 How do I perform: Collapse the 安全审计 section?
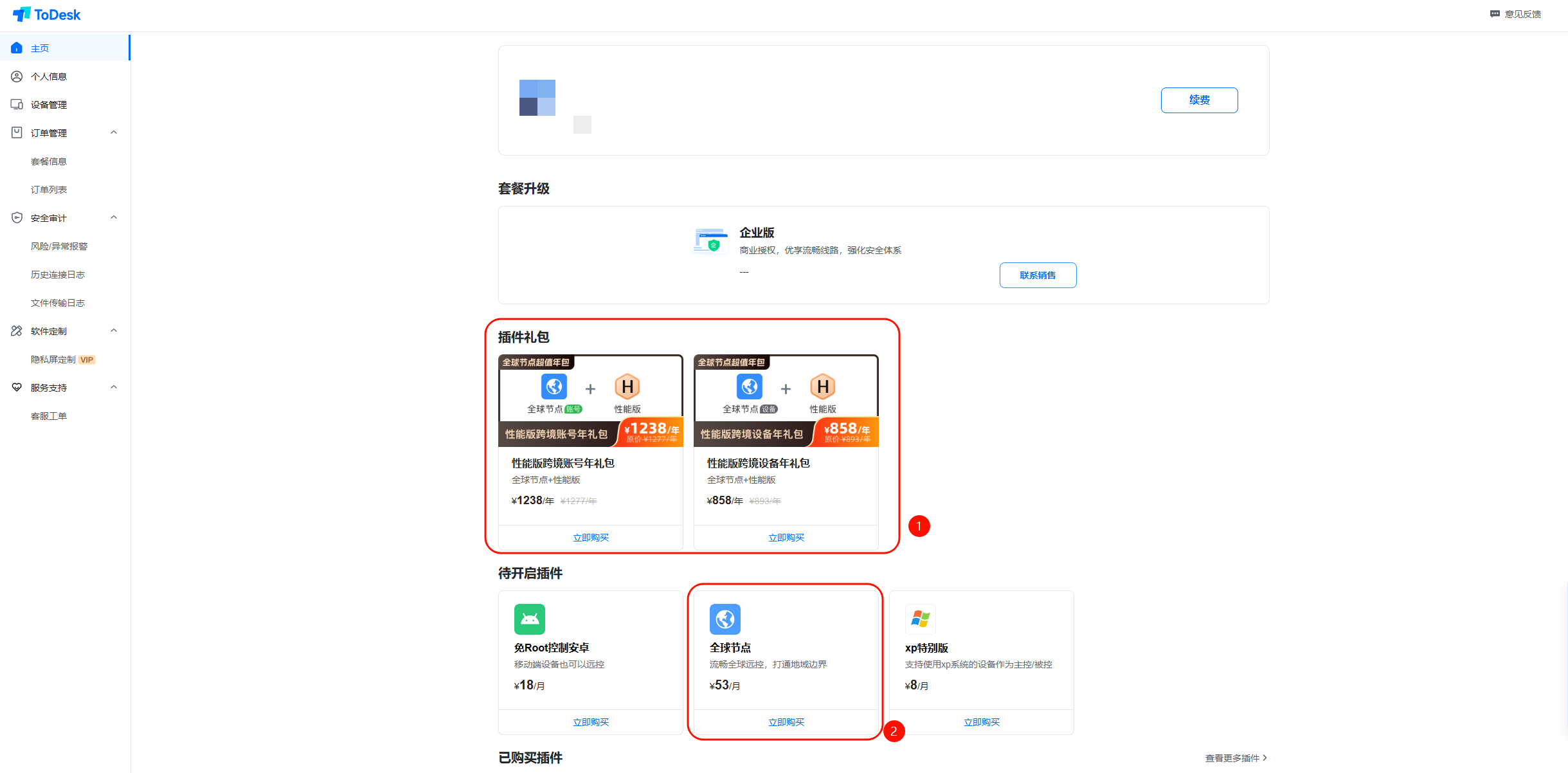[x=114, y=217]
